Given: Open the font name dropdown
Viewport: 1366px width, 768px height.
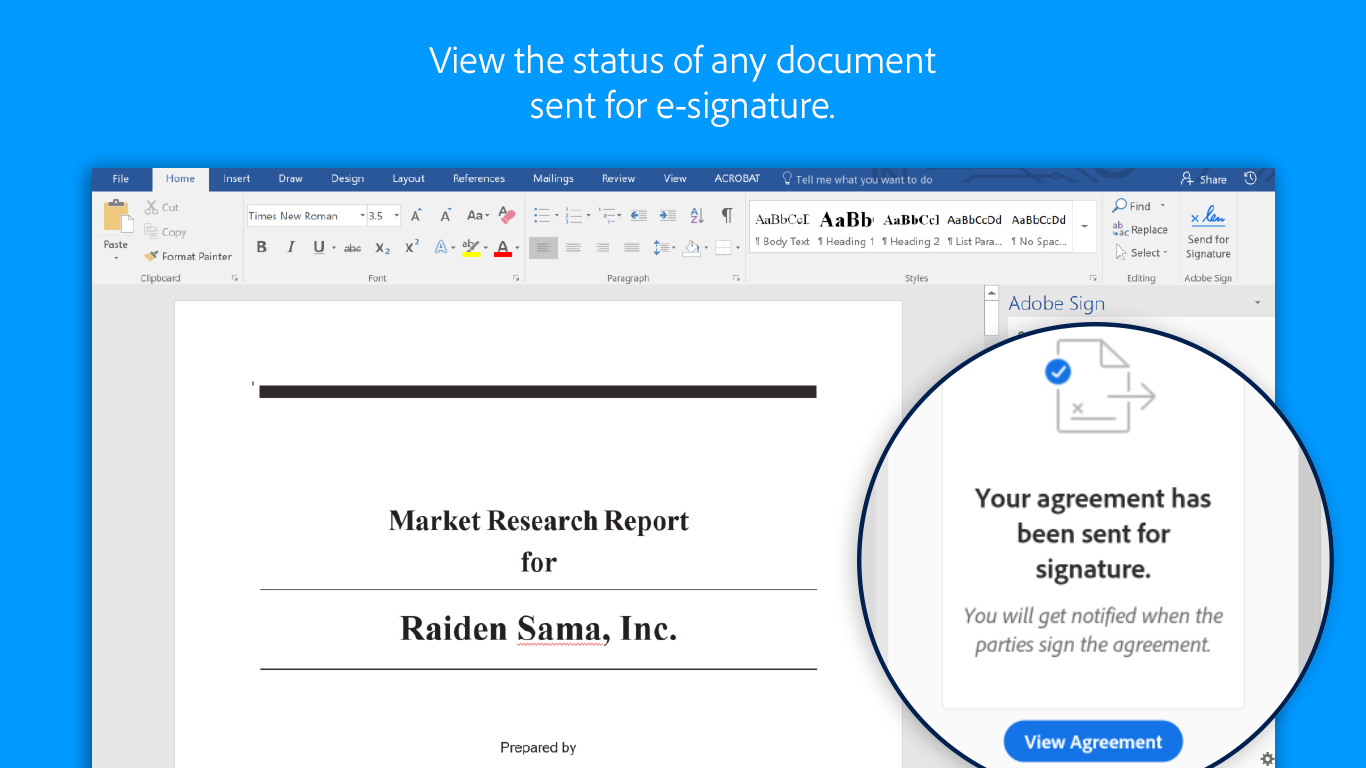Looking at the screenshot, I should coord(363,216).
